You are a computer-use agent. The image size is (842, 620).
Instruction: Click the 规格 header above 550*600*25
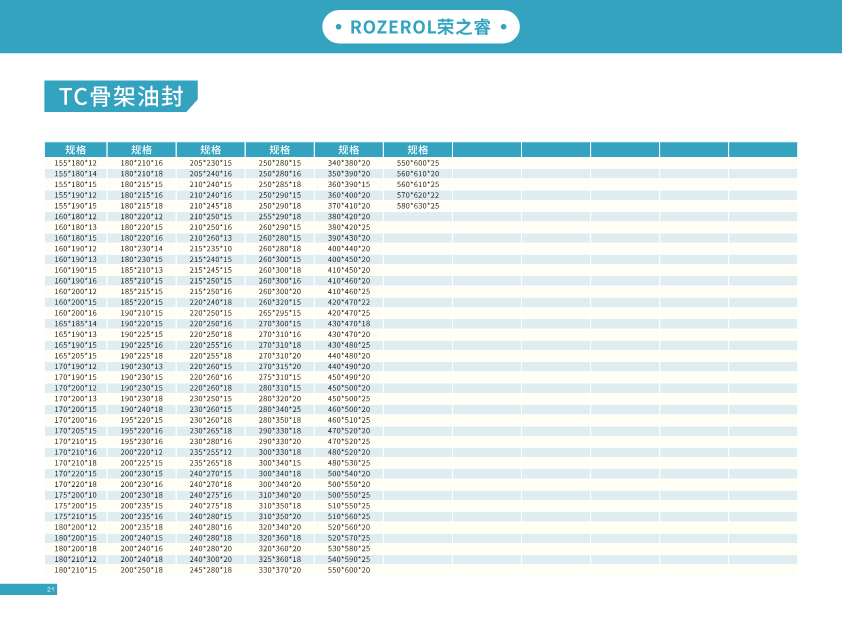click(418, 150)
